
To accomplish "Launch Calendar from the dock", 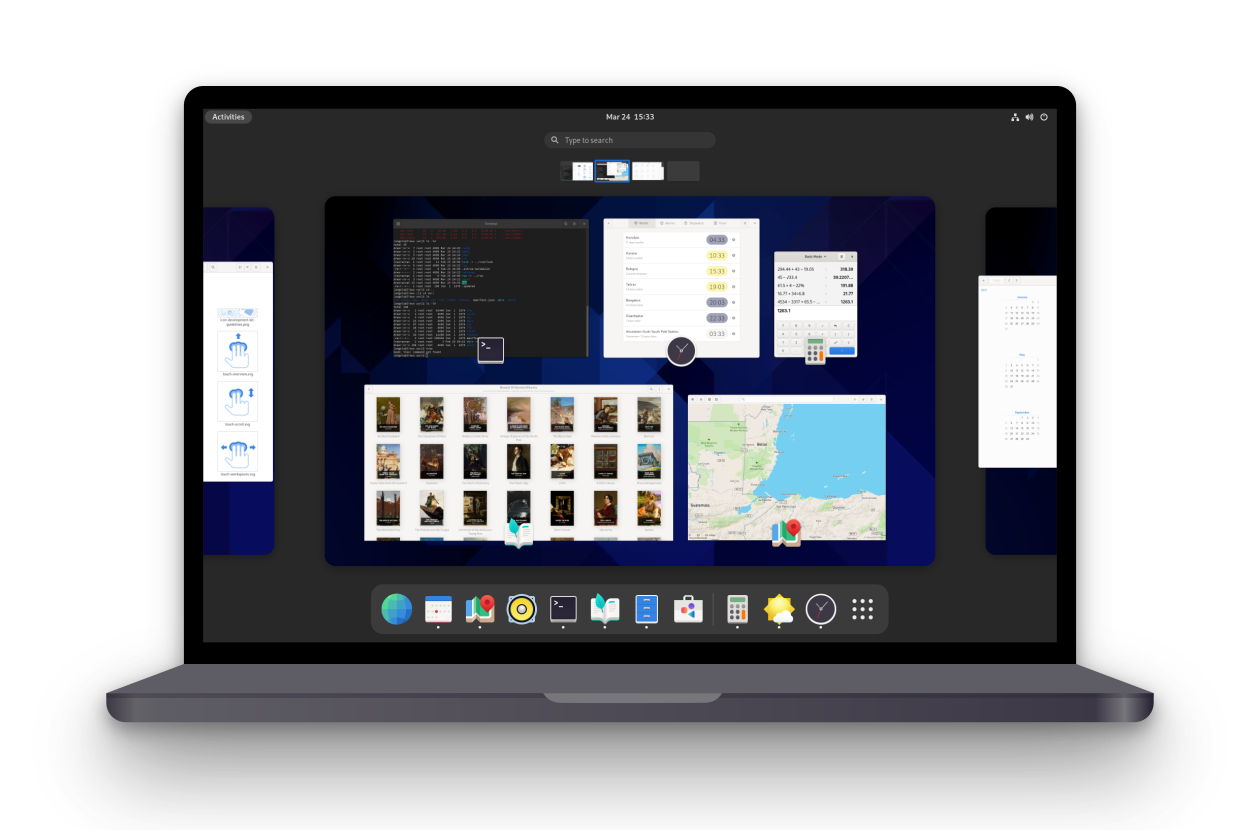I will tap(439, 609).
